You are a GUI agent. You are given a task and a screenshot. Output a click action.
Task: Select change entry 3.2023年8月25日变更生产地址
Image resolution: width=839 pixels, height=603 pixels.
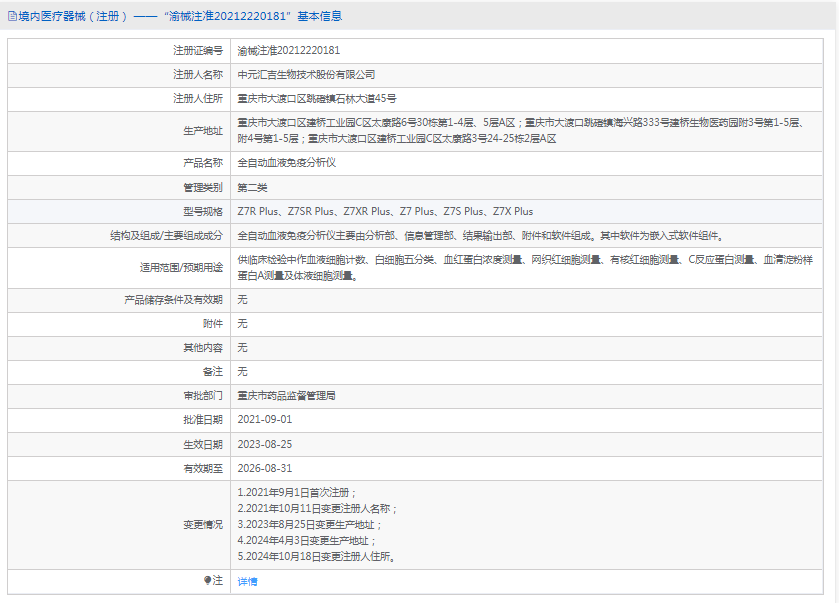click(310, 524)
